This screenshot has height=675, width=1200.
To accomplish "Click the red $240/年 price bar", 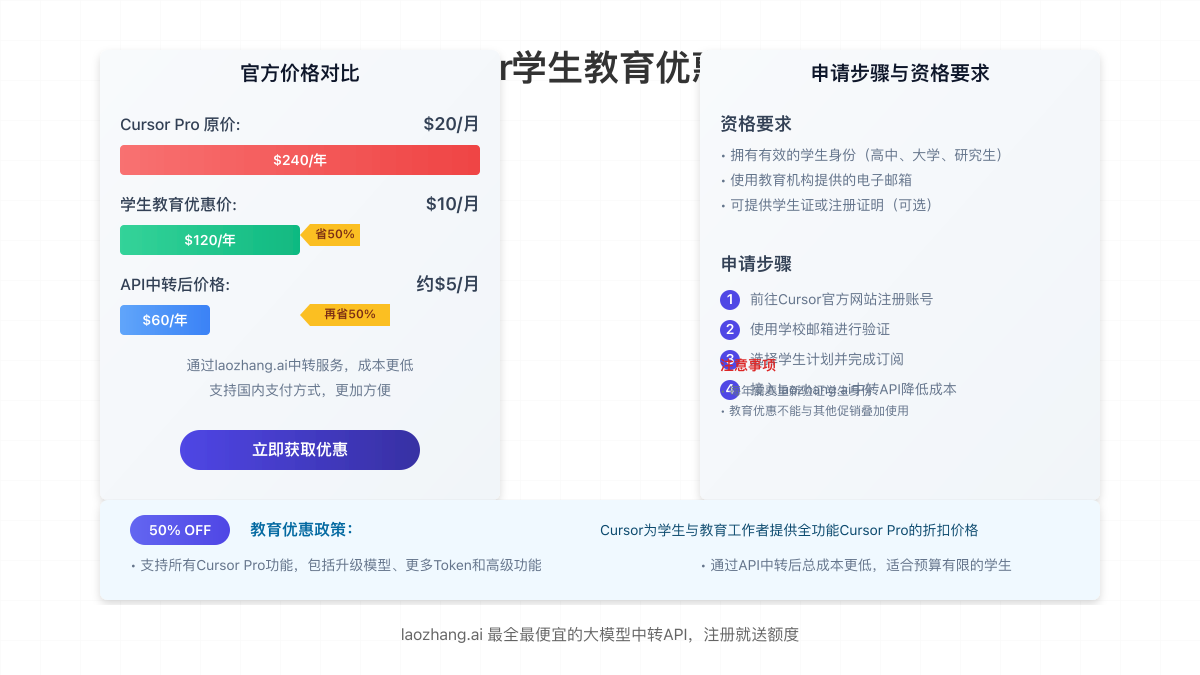I will (300, 160).
